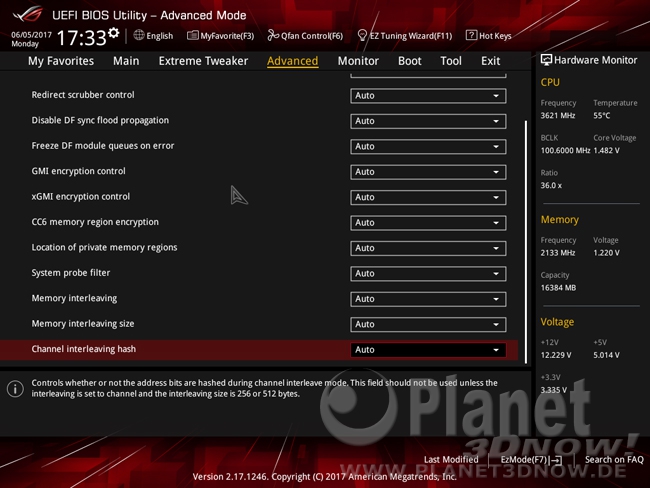The image size is (650, 488).
Task: Click the 06/05/2017 Monday date
Action: pos(31,39)
